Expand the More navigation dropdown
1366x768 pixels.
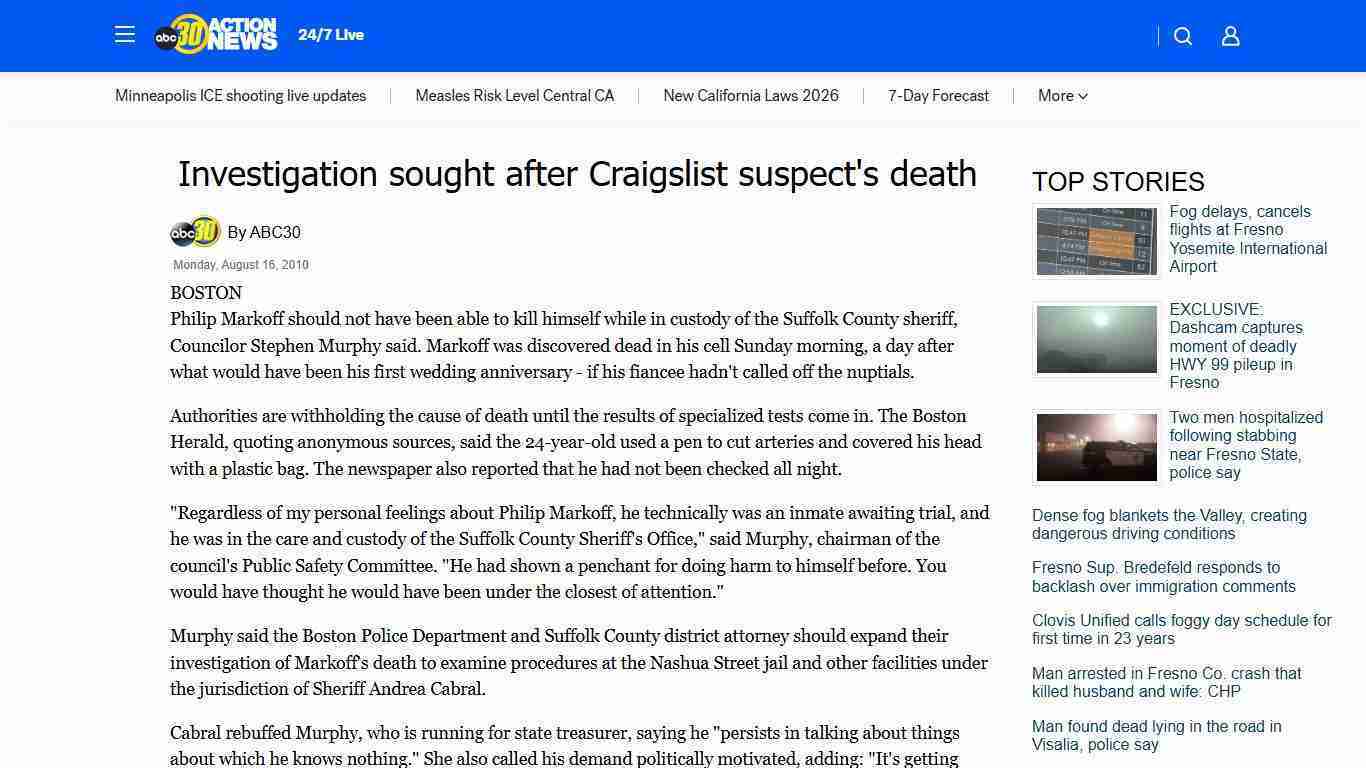click(1062, 96)
